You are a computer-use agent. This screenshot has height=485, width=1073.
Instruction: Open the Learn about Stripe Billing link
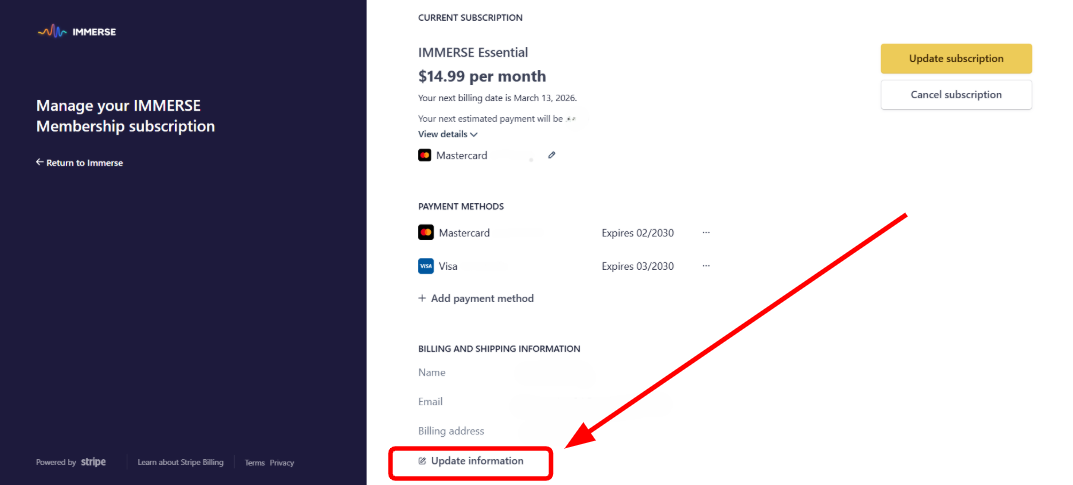pyautogui.click(x=180, y=463)
